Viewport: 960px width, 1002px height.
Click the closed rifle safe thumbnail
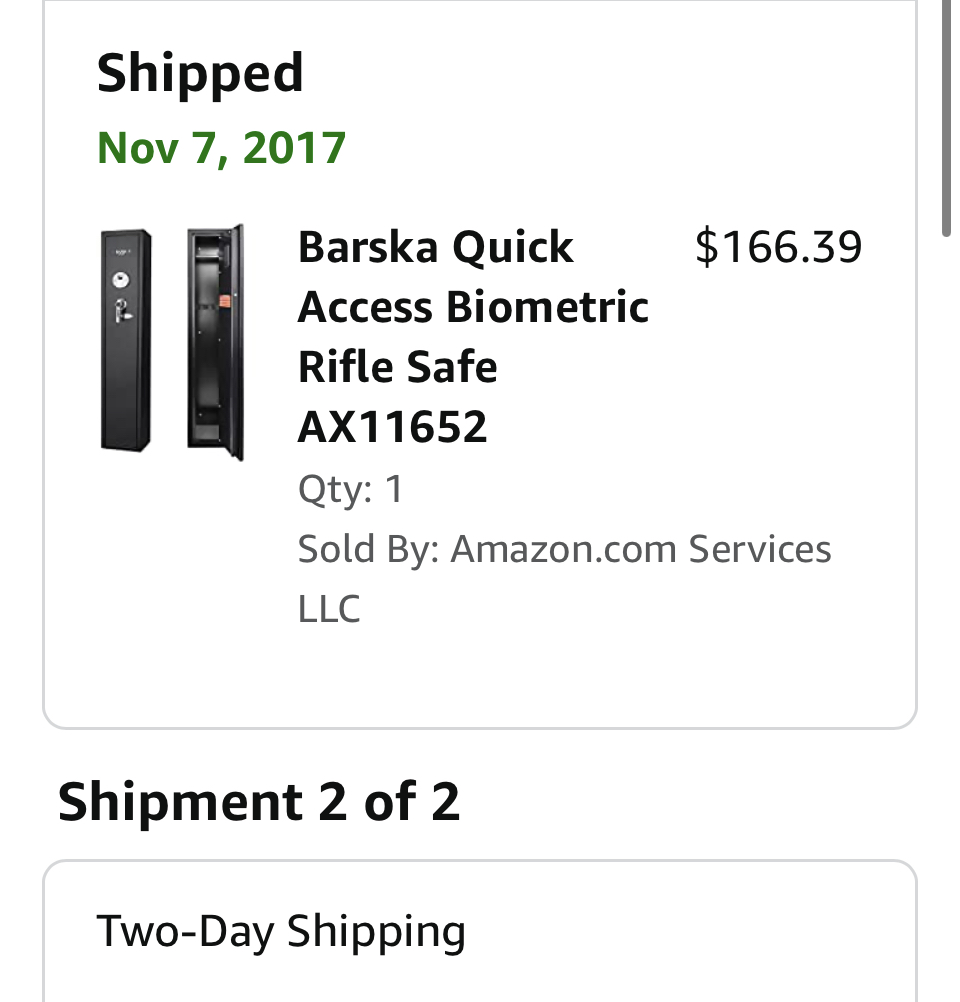point(126,341)
